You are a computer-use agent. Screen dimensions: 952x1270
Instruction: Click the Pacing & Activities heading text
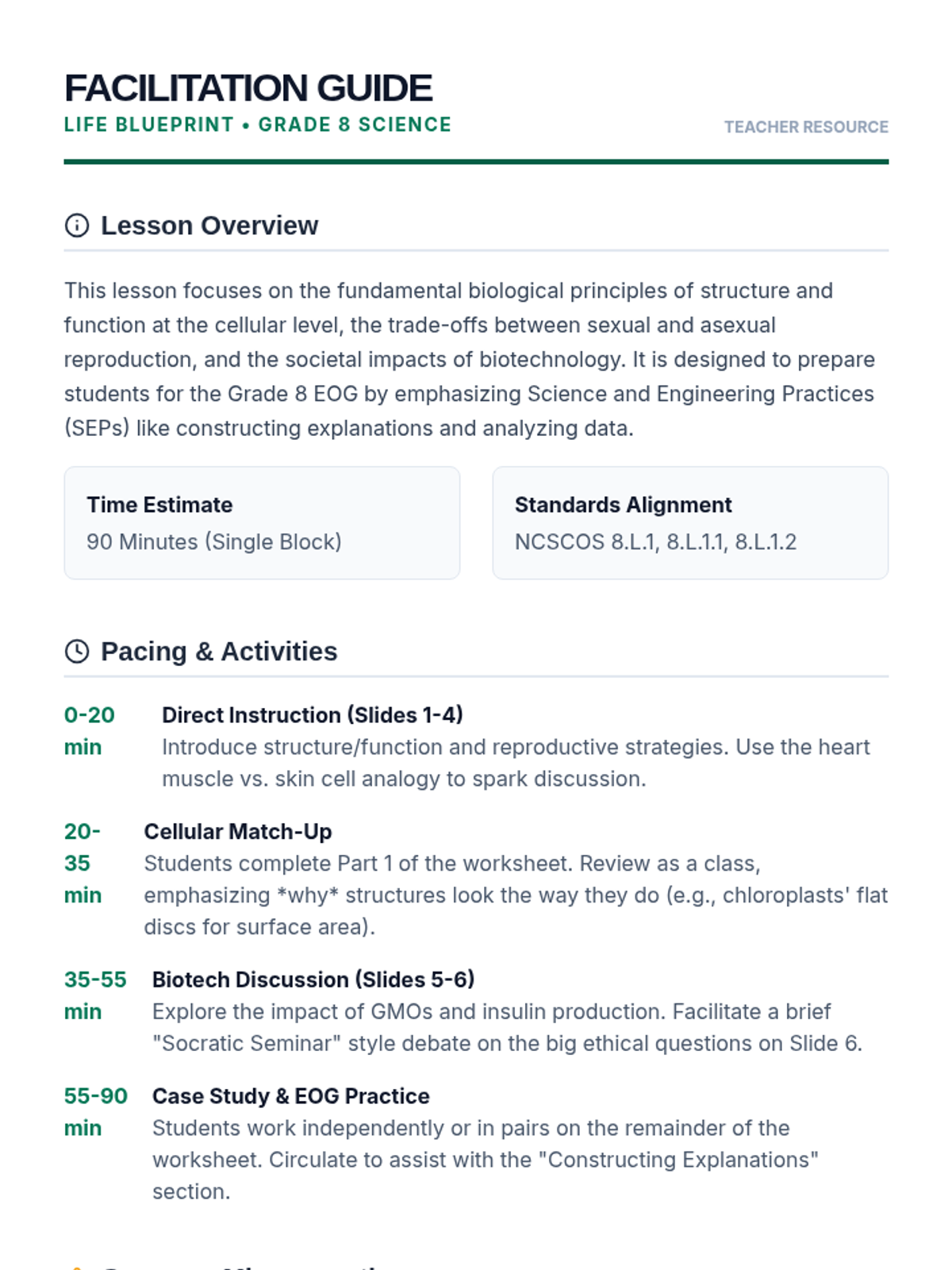(219, 652)
